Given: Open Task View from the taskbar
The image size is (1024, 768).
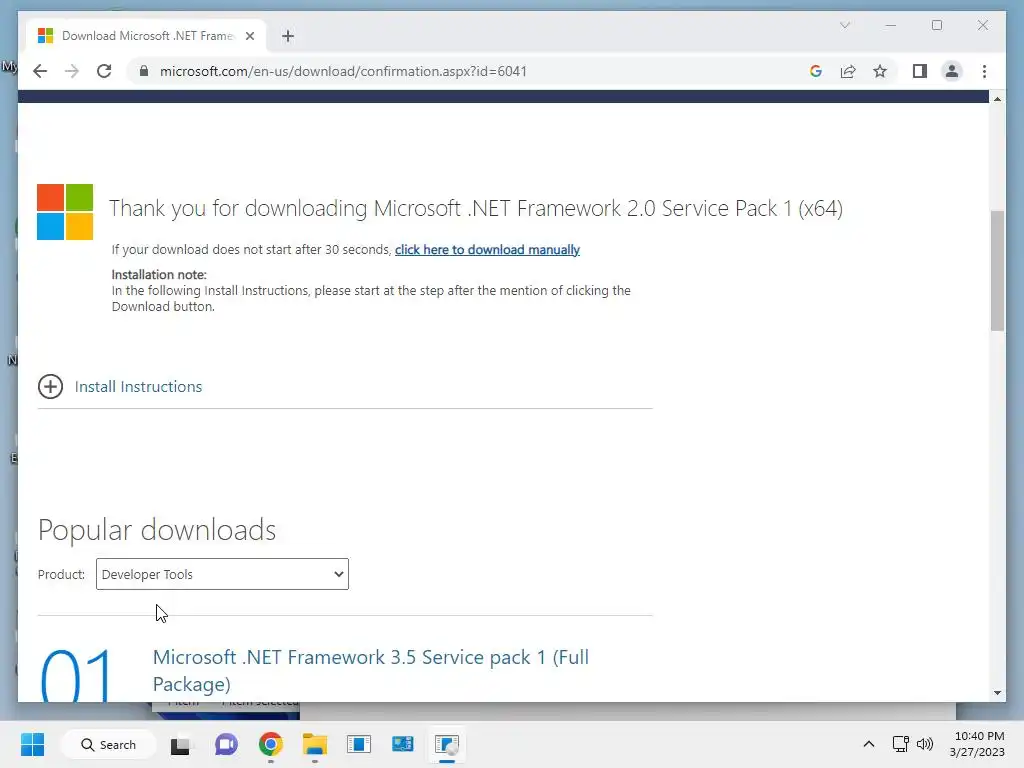Looking at the screenshot, I should tap(180, 744).
